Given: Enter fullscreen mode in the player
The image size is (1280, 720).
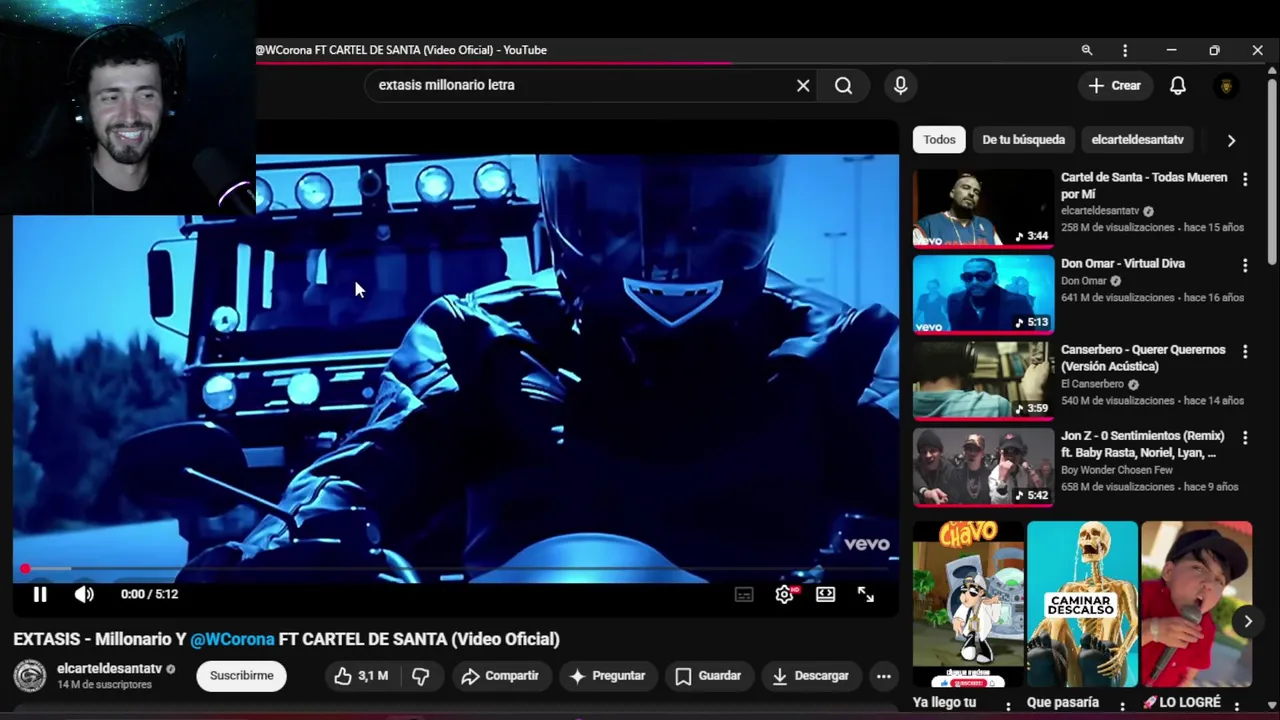Looking at the screenshot, I should coord(866,594).
